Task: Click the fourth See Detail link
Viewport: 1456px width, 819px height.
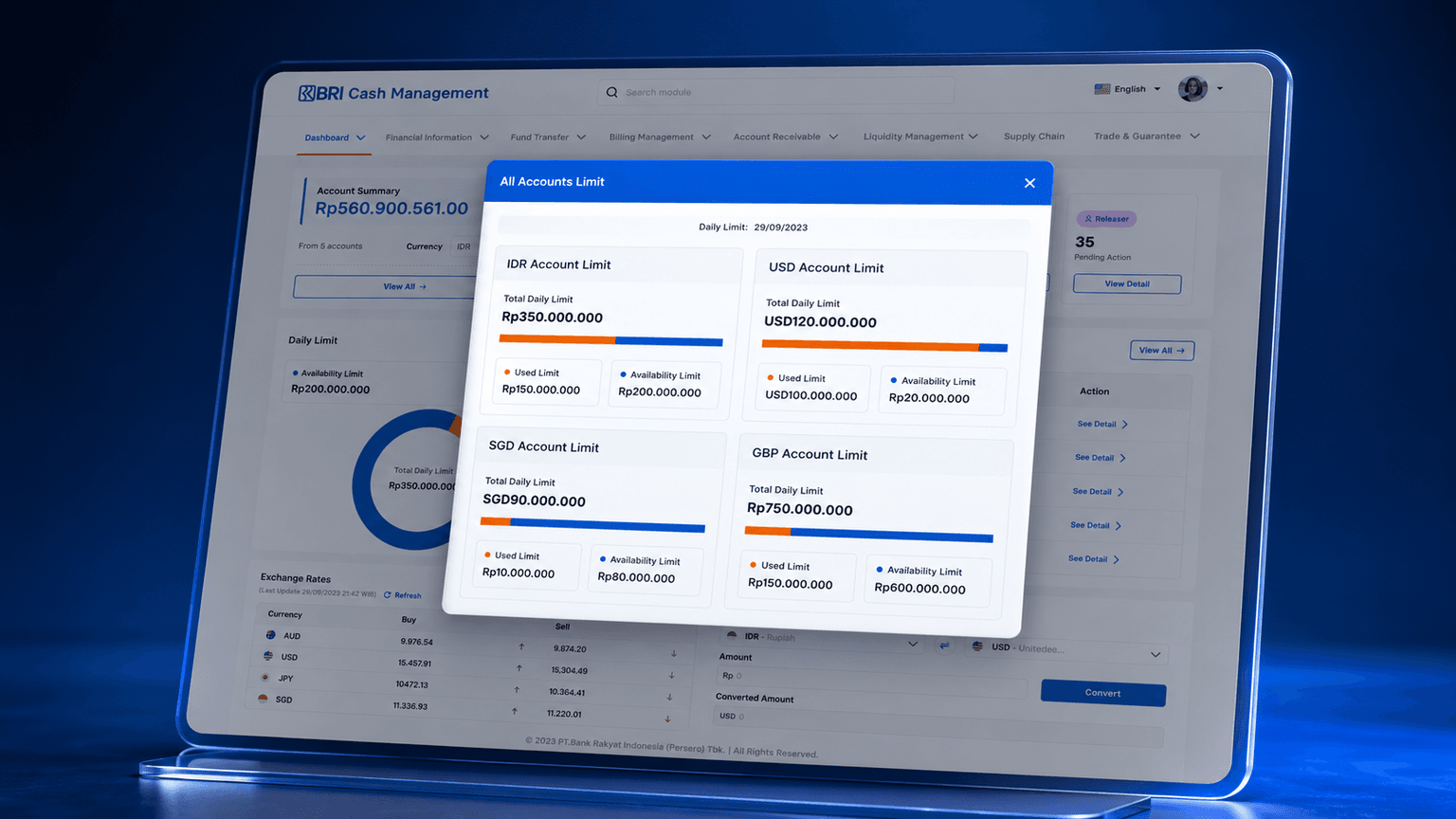Action: point(1096,525)
